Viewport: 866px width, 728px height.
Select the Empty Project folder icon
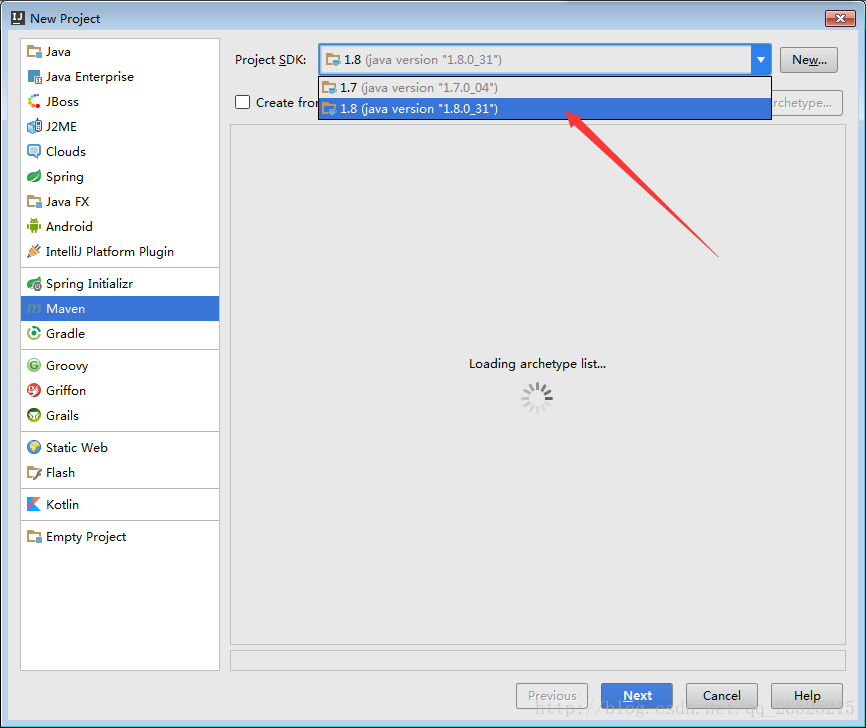[x=34, y=537]
